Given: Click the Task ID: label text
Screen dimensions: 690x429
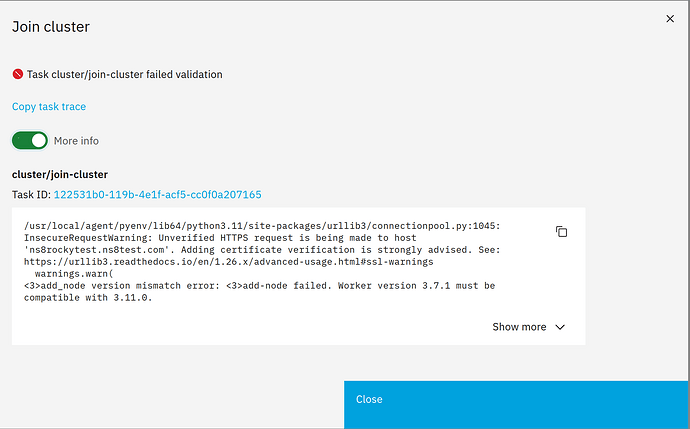Looking at the screenshot, I should pyautogui.click(x=31, y=194).
